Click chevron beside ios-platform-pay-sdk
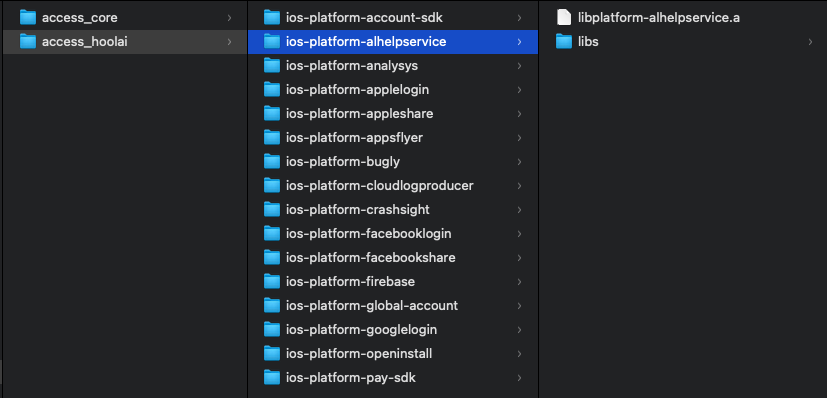 (x=520, y=377)
